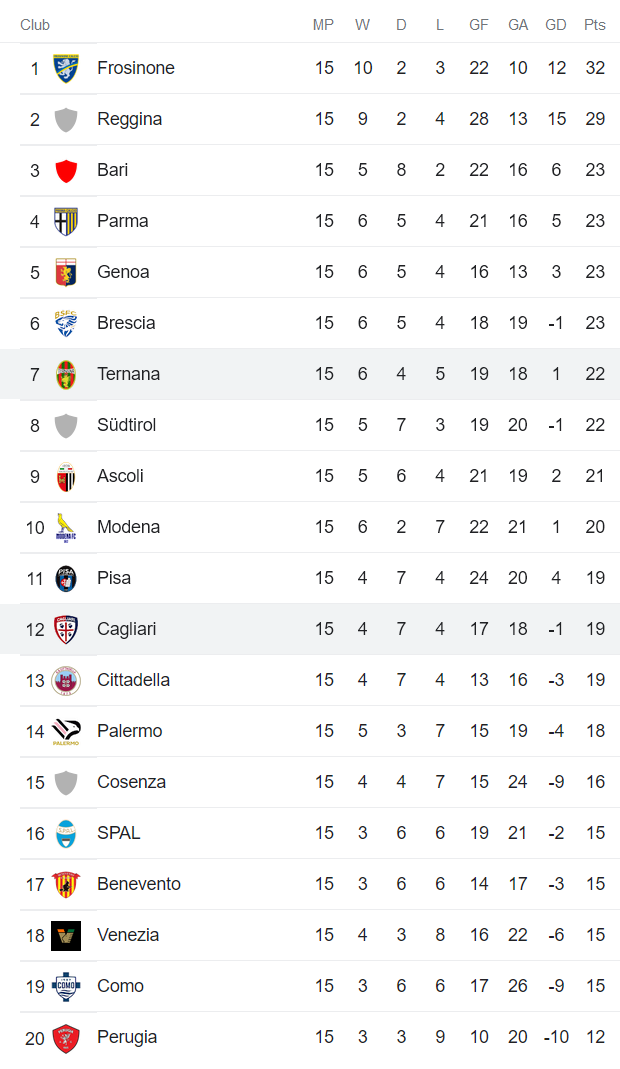
Task: Click the Frosinone club crest icon
Action: [x=66, y=68]
